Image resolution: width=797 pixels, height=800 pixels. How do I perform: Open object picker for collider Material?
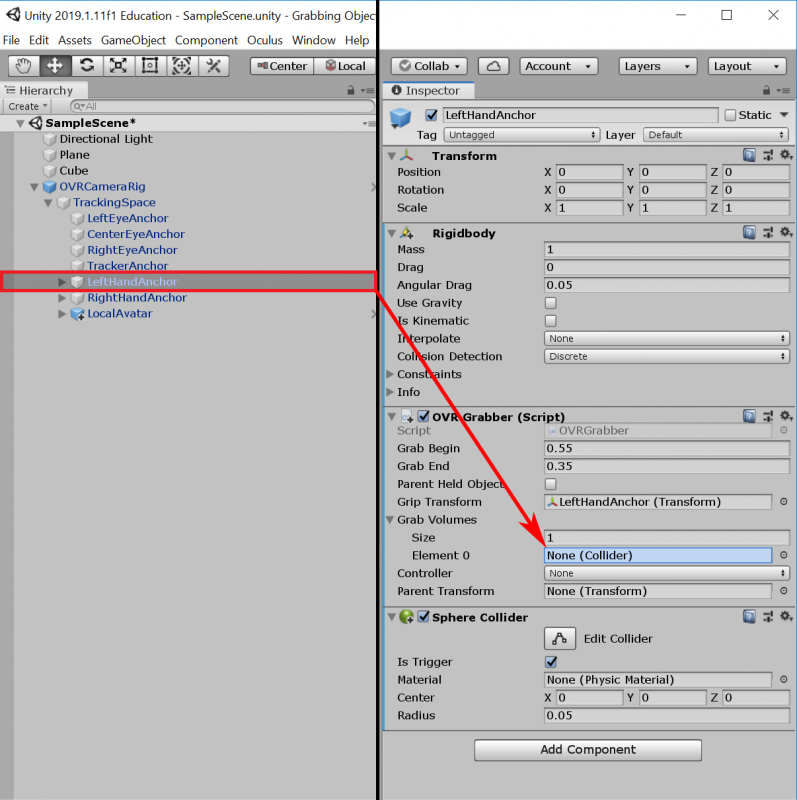click(x=784, y=679)
